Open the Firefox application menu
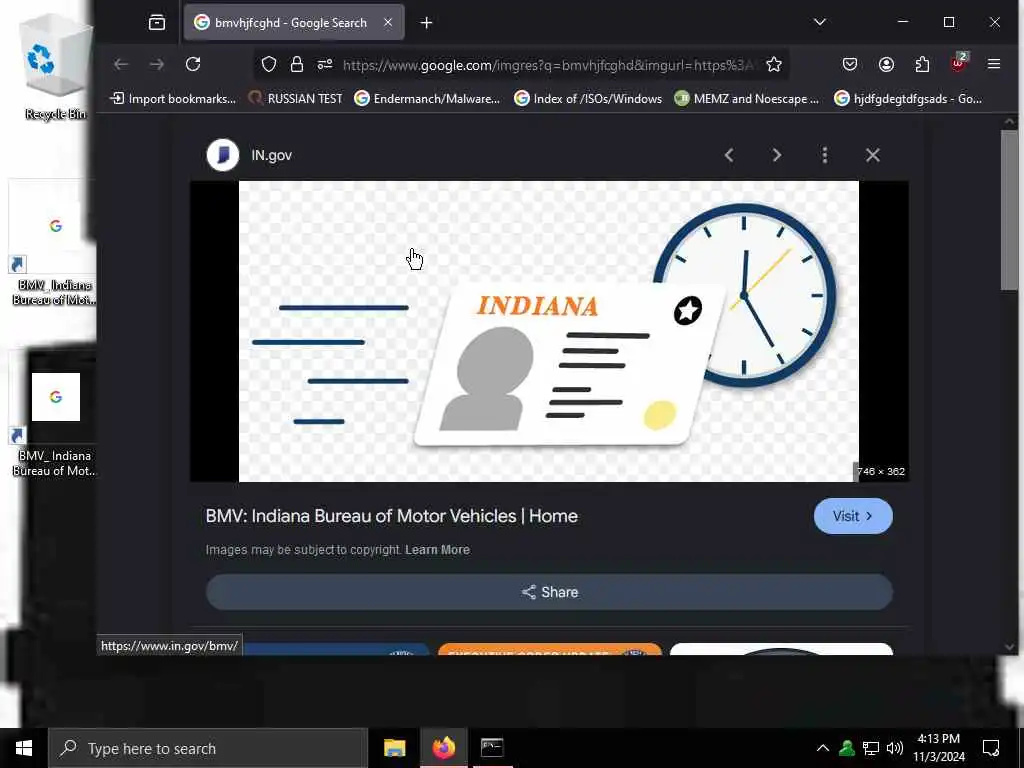This screenshot has width=1024, height=768. pos(994,64)
